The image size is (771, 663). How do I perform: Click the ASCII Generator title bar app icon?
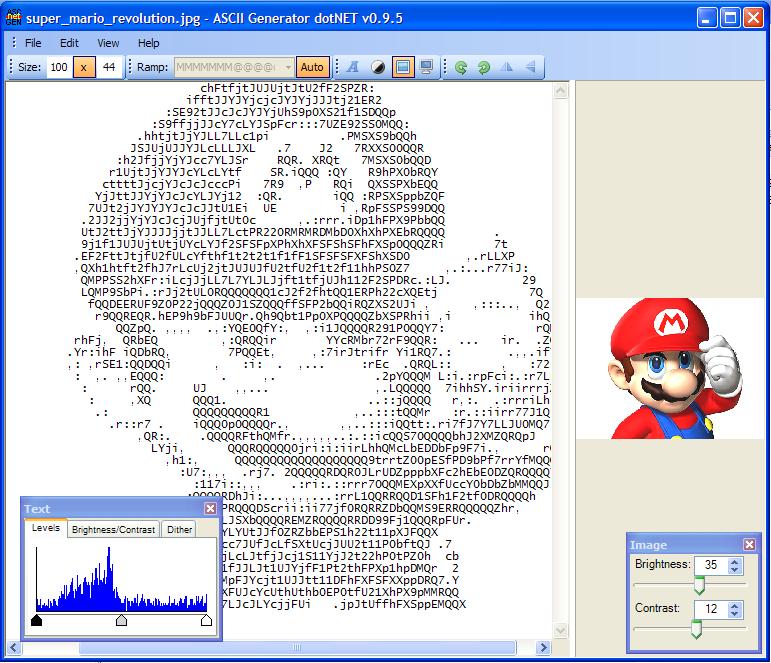pos(13,18)
